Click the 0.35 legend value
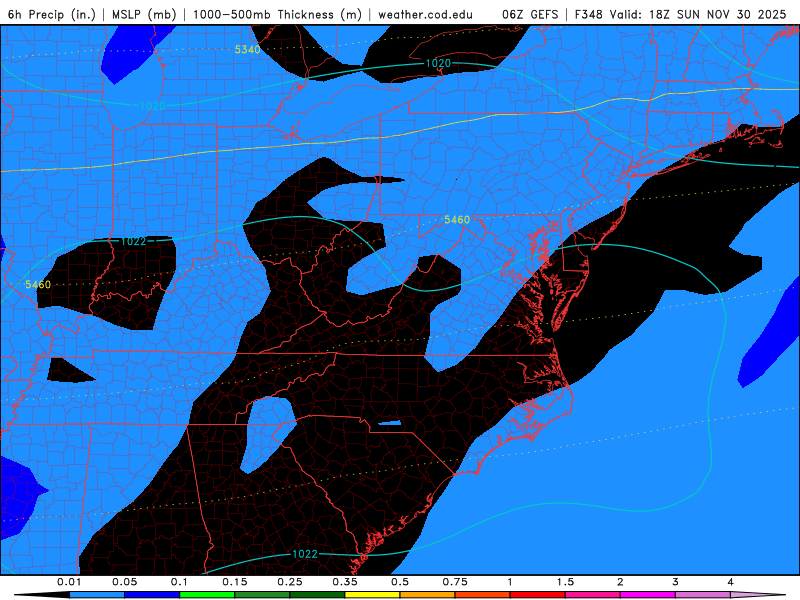800x600 pixels. 345,582
